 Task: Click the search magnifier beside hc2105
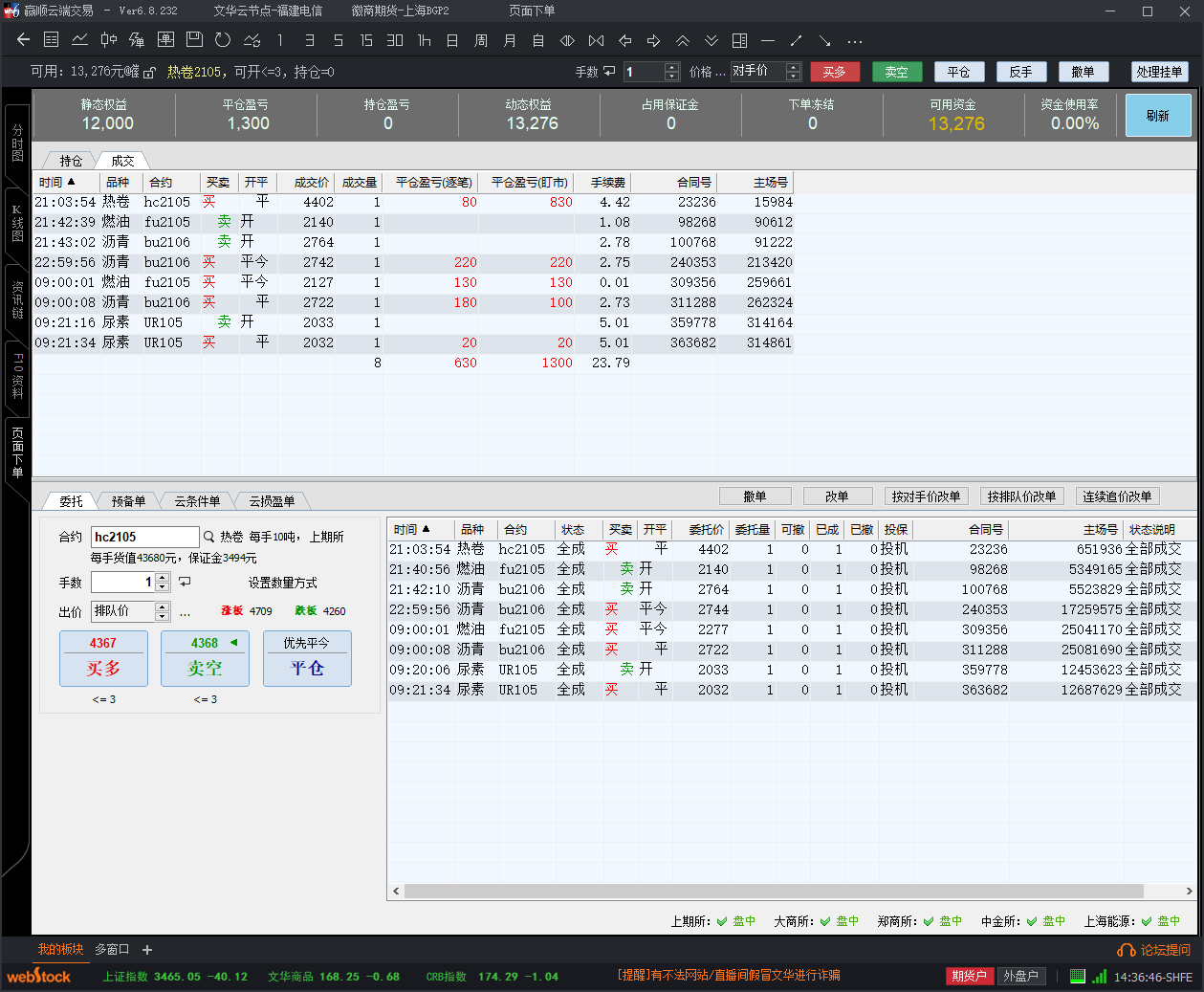click(208, 537)
